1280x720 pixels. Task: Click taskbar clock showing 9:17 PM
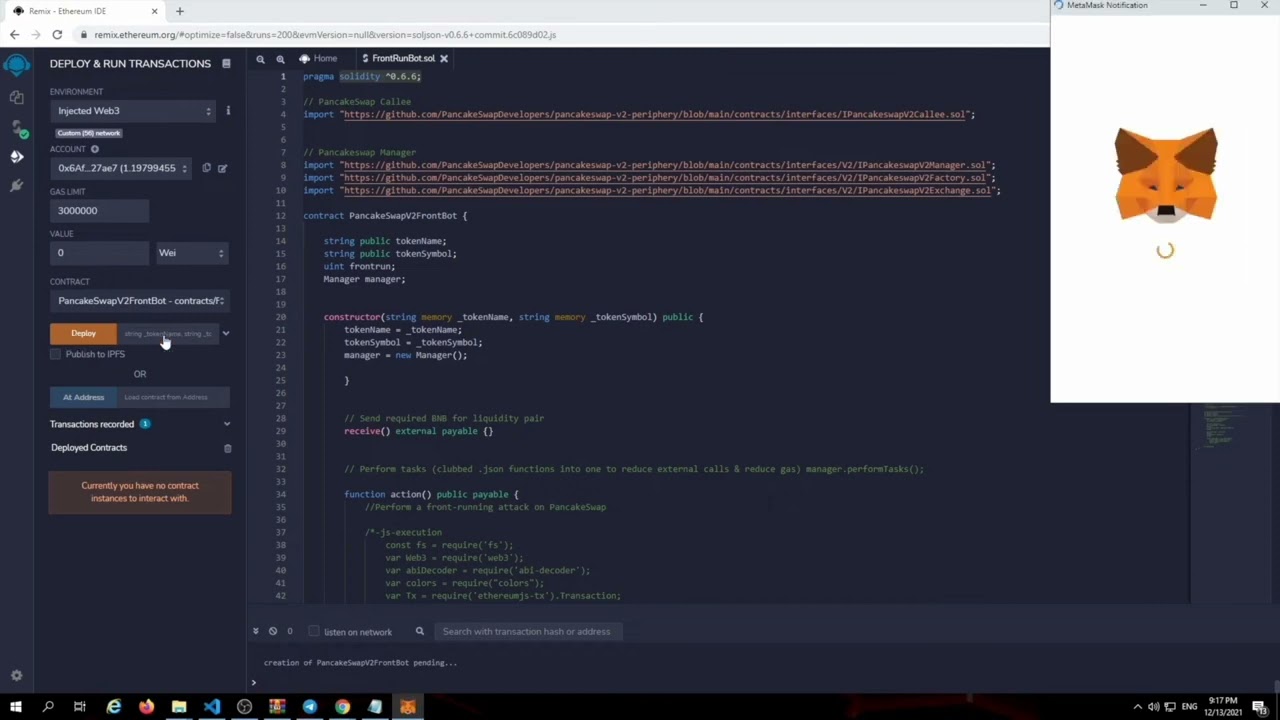pos(1222,707)
